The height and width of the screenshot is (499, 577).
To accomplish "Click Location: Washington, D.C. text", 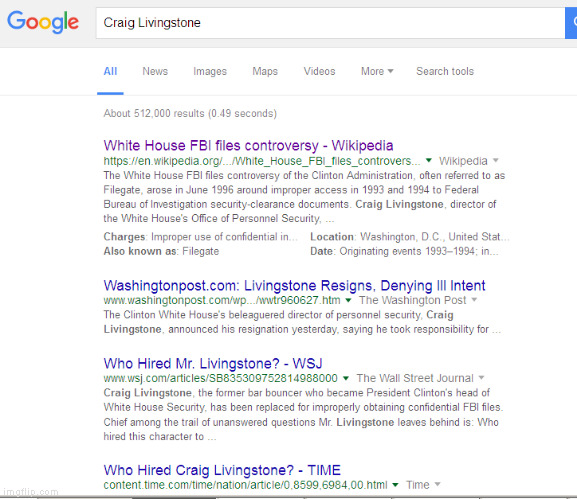I will click(410, 237).
